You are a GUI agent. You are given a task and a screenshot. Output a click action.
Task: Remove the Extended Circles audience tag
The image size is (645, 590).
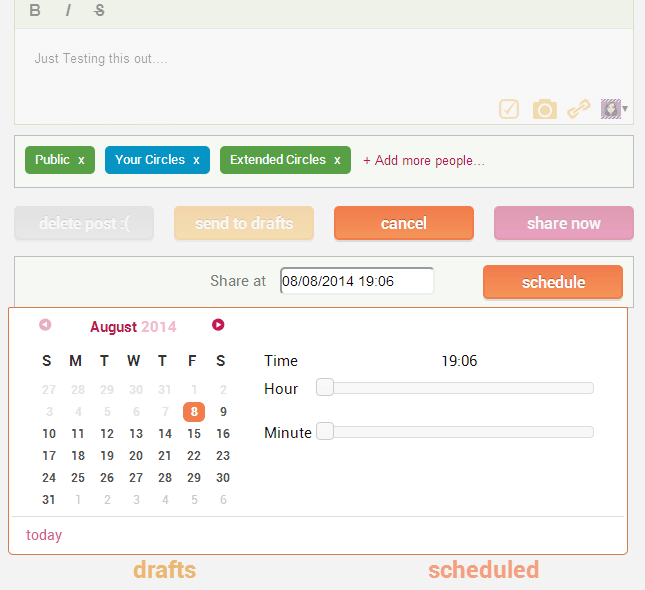click(337, 160)
